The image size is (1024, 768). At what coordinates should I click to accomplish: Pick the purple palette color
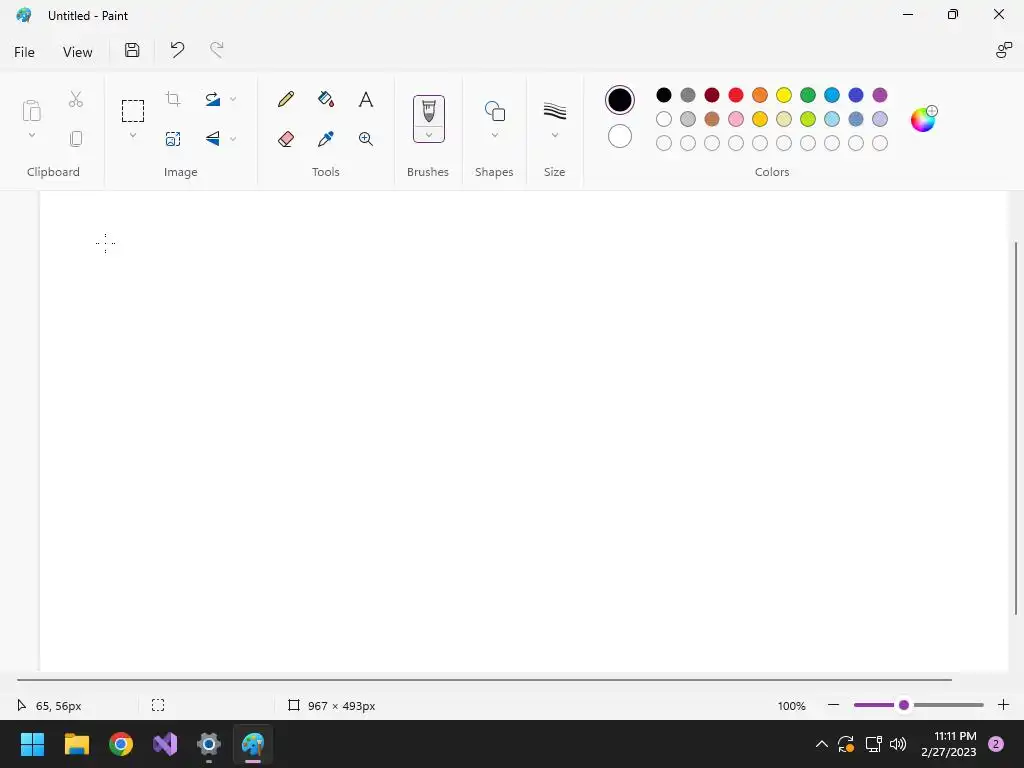[880, 95]
